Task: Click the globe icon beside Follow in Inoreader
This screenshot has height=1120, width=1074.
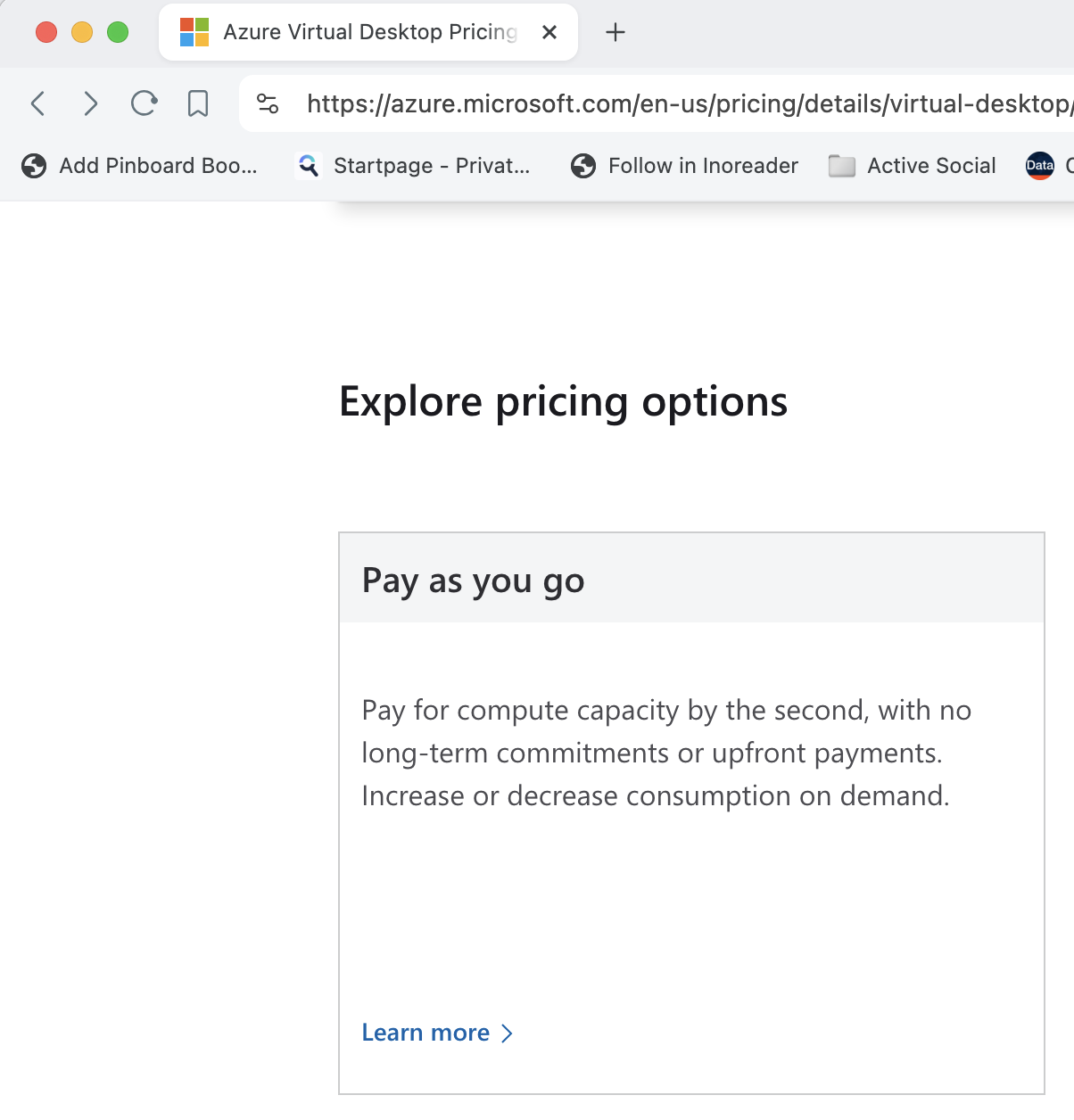Action: 583,166
